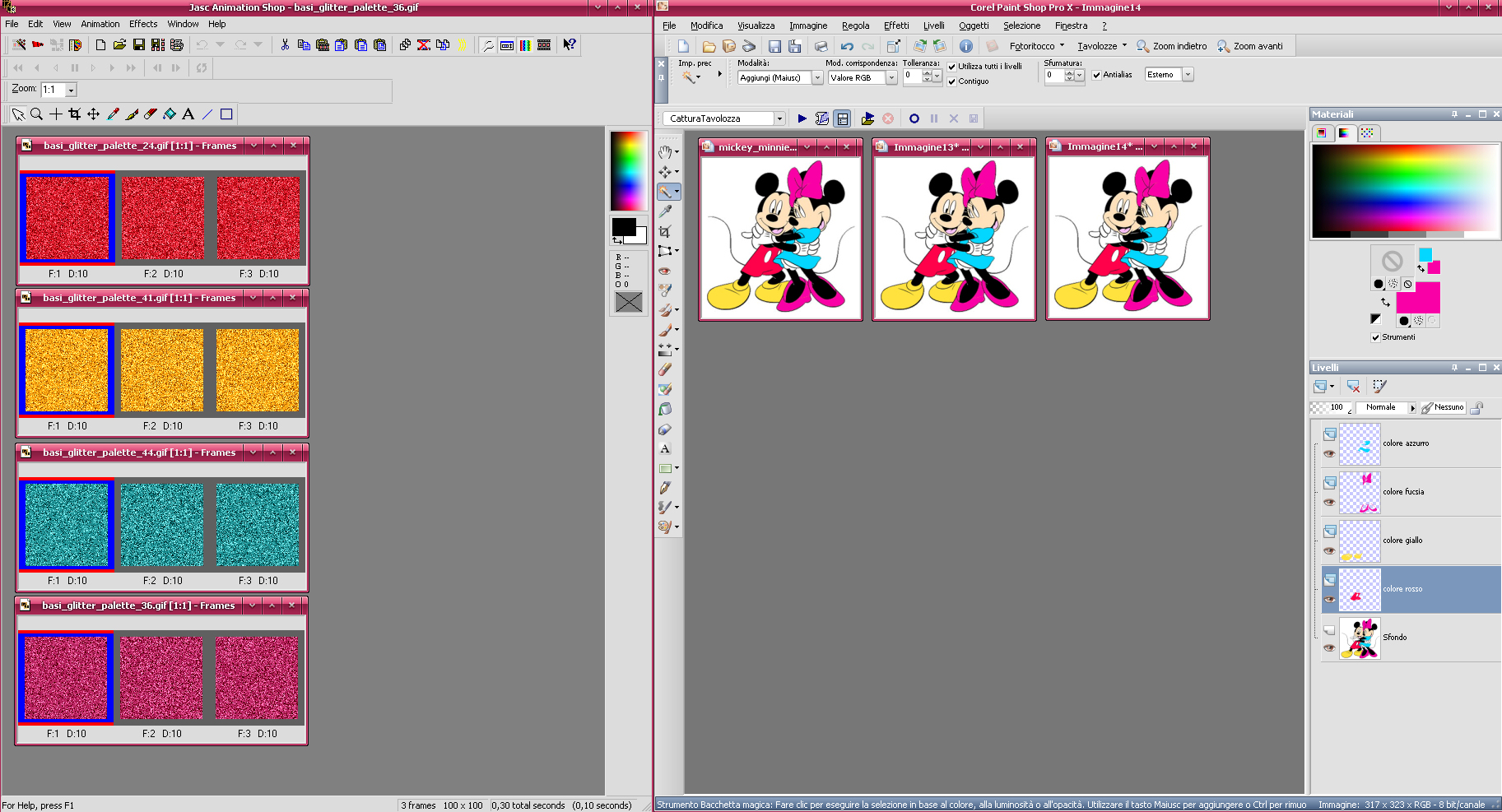Select Text tool in Animation Shop
This screenshot has width=1502, height=812.
coord(188,114)
